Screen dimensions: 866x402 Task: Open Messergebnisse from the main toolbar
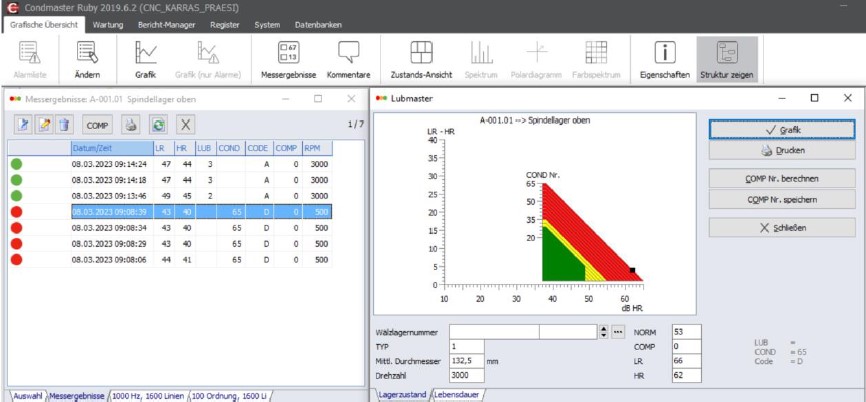[x=287, y=59]
